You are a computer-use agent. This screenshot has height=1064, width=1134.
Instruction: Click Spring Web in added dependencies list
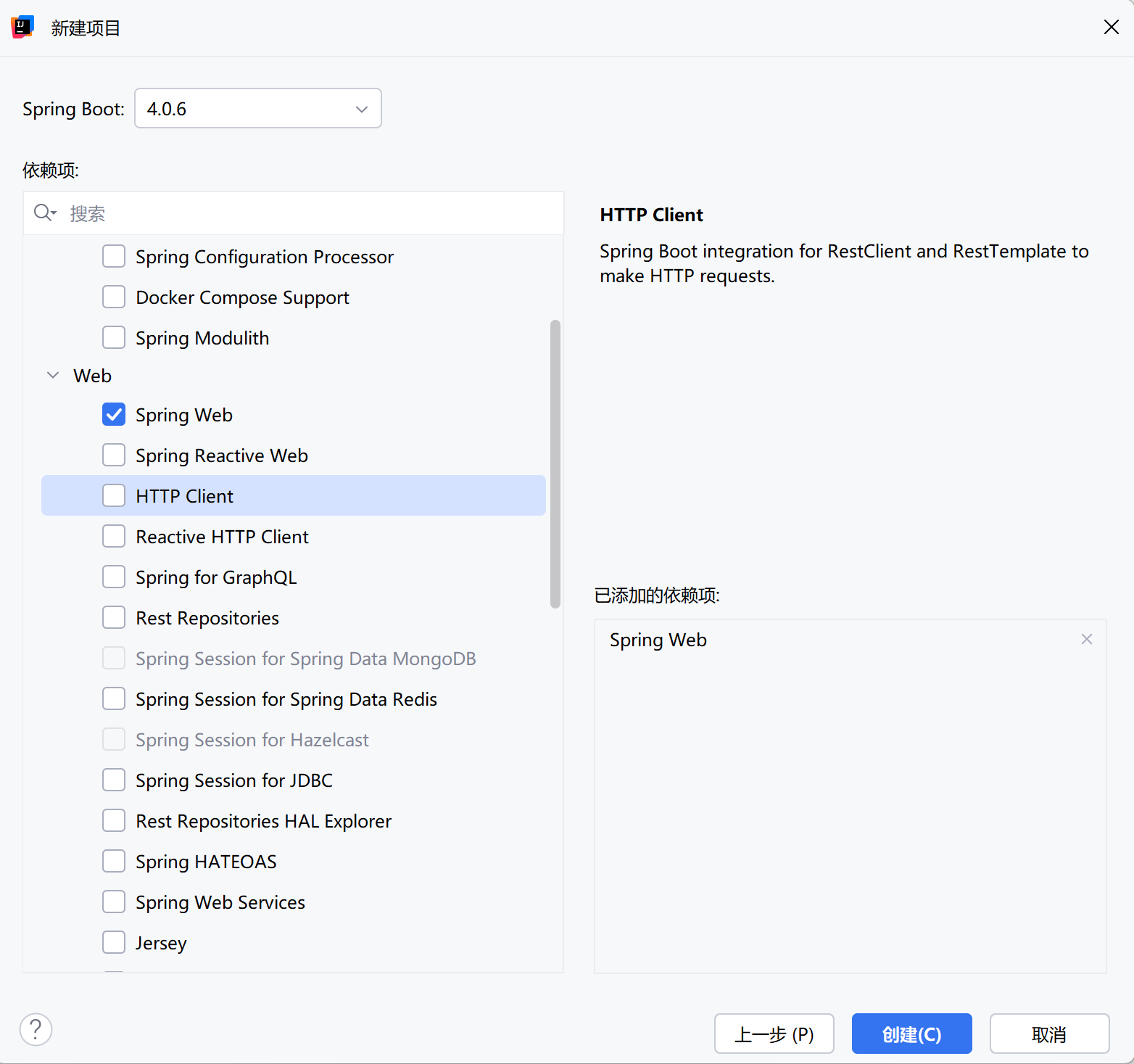coord(658,640)
